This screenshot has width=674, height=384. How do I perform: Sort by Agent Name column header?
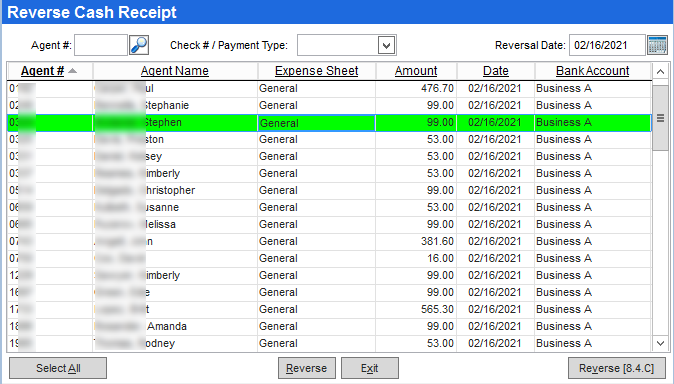(175, 71)
